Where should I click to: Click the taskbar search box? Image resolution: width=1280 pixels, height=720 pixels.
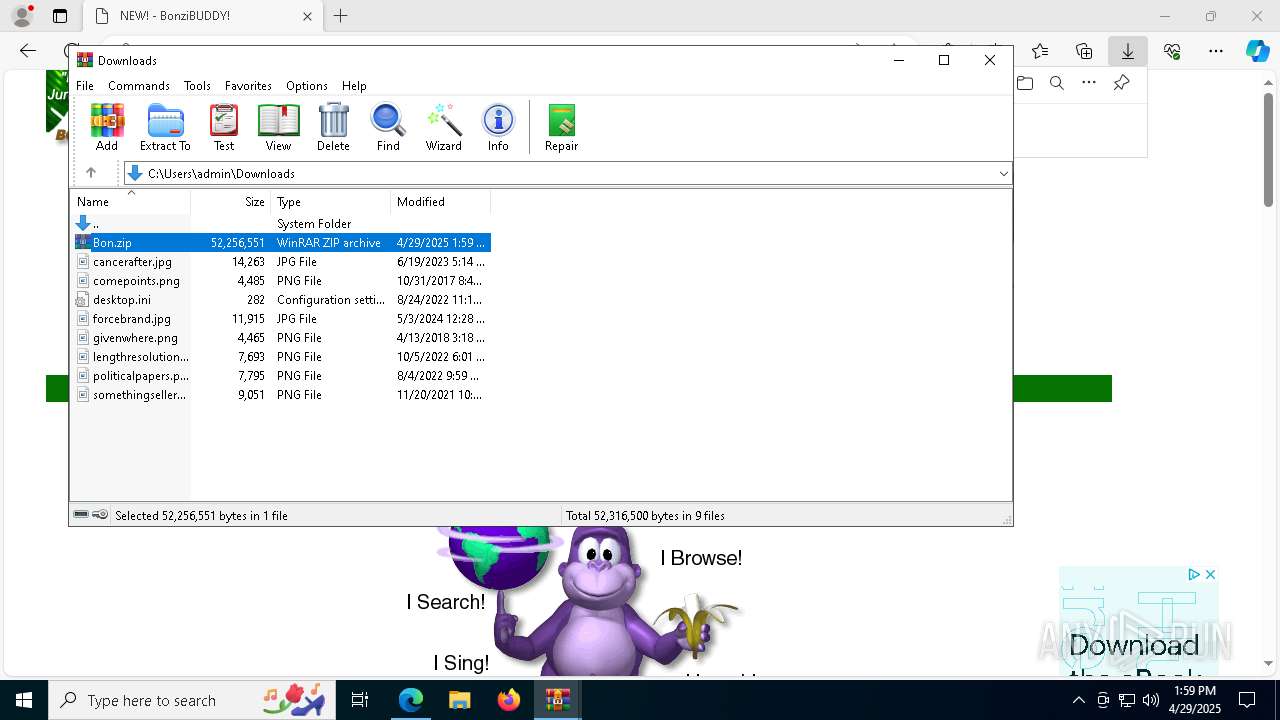click(194, 700)
